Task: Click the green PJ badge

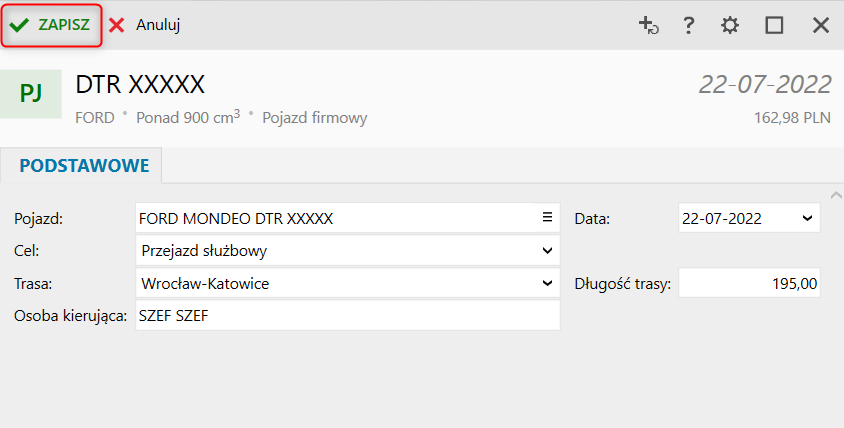Action: point(31,93)
